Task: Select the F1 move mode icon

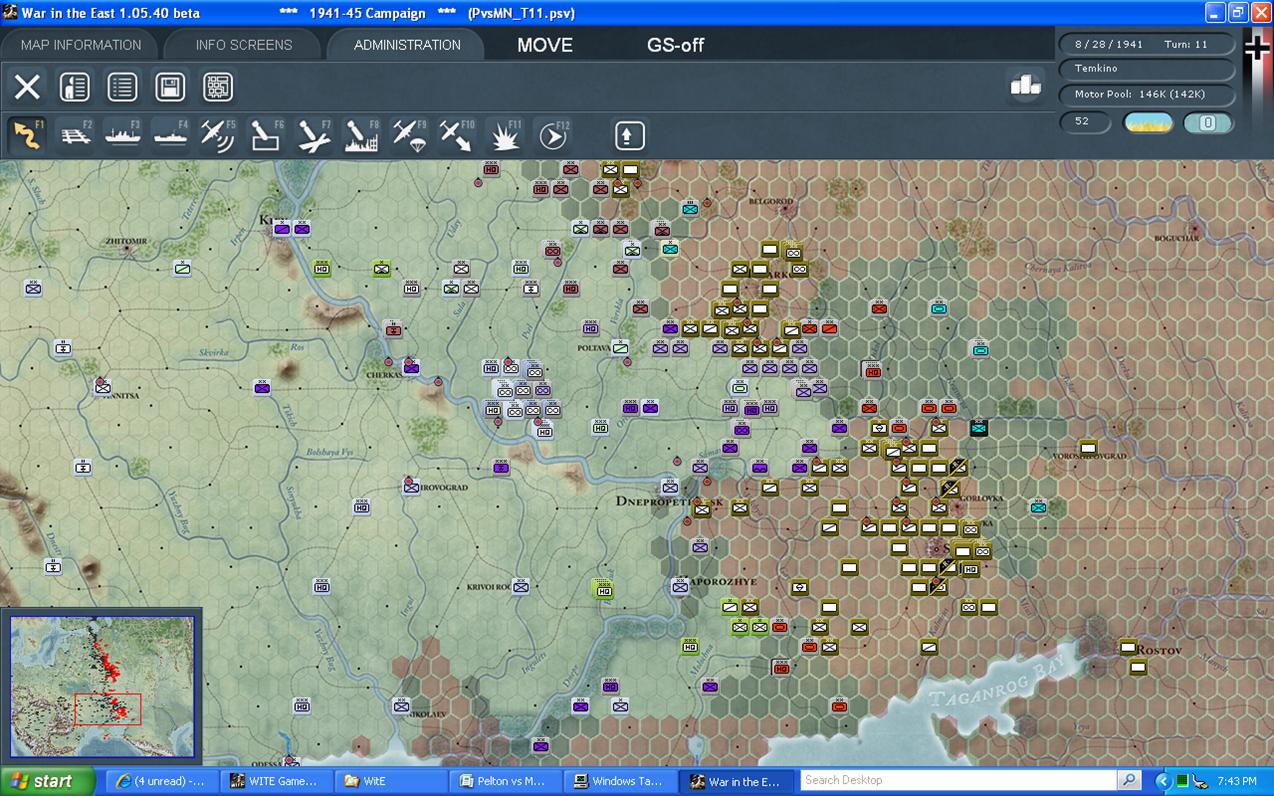Action: pos(27,135)
